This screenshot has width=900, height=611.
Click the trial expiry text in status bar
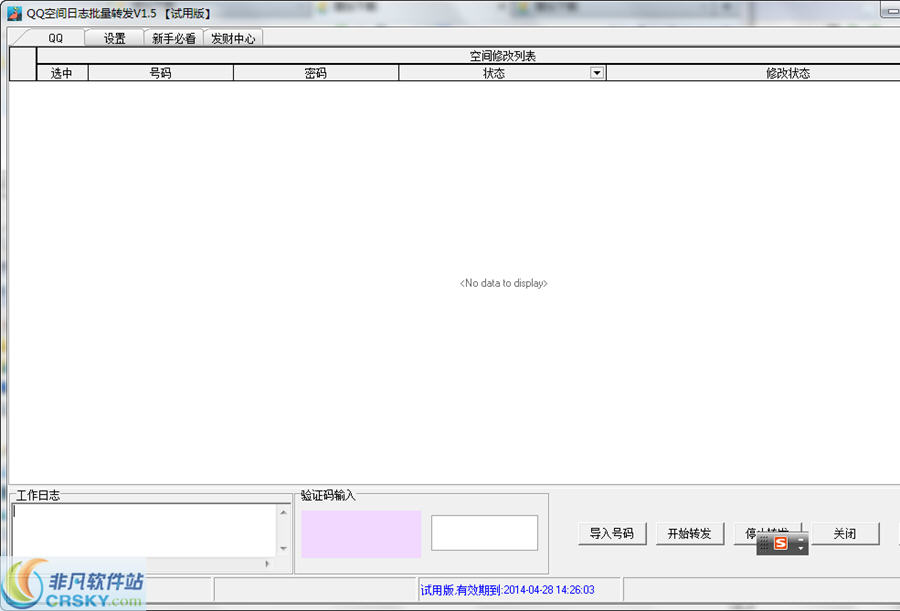(507, 590)
